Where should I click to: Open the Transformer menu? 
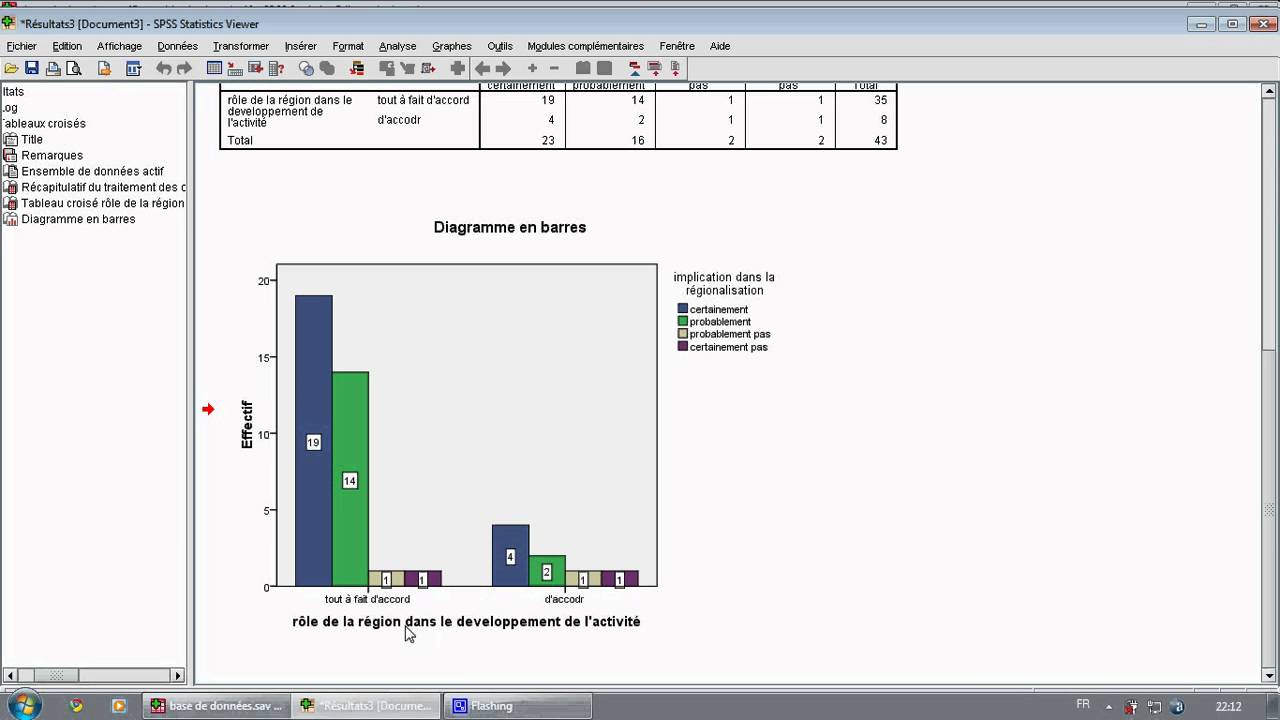tap(241, 46)
